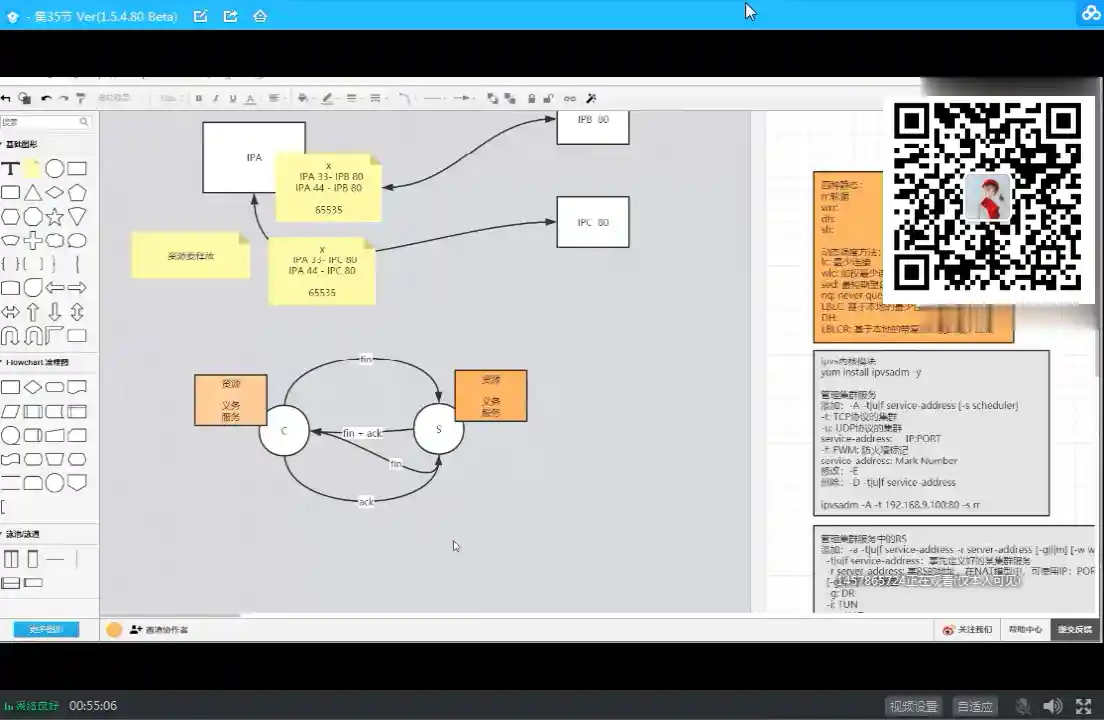Viewport: 1104px width, 720px height.
Task: Toggle the speaker volume icon
Action: click(x=1052, y=706)
